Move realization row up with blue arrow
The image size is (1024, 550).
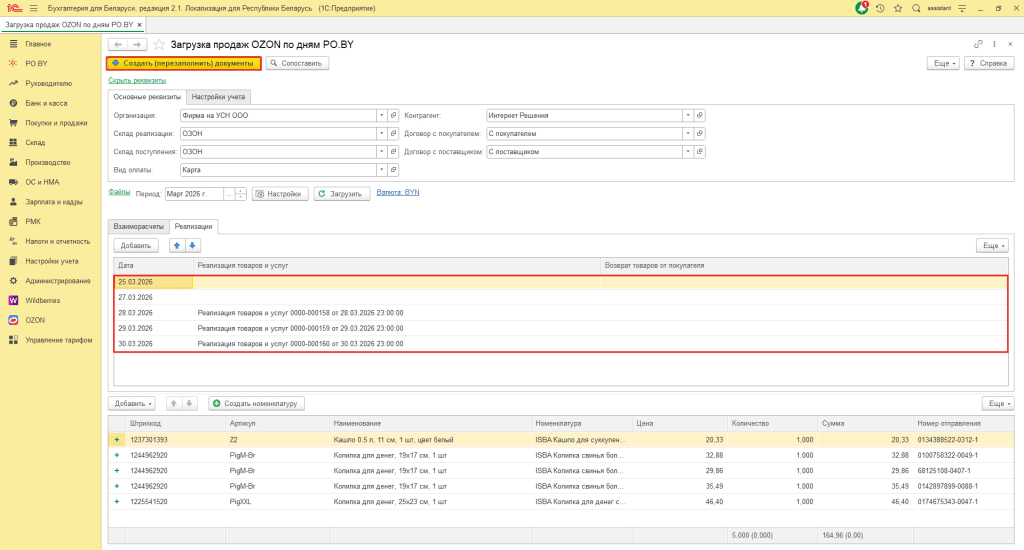click(176, 246)
